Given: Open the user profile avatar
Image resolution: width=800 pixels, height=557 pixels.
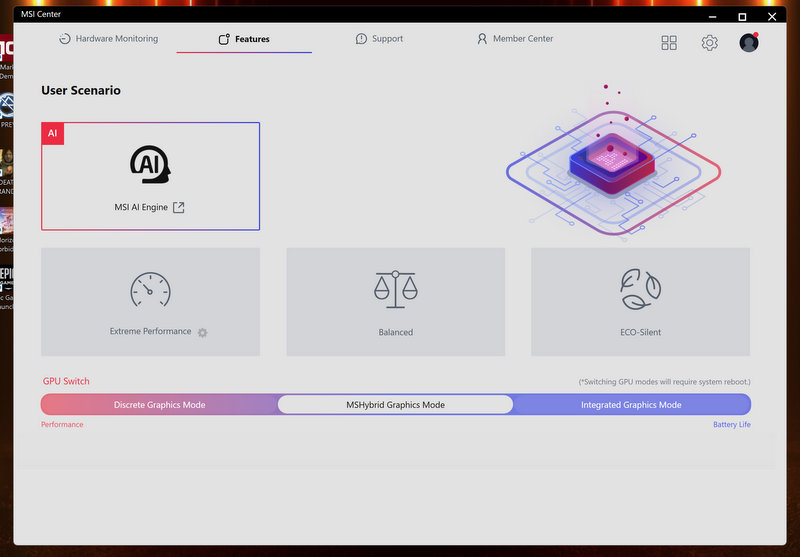Looking at the screenshot, I should click(x=748, y=43).
